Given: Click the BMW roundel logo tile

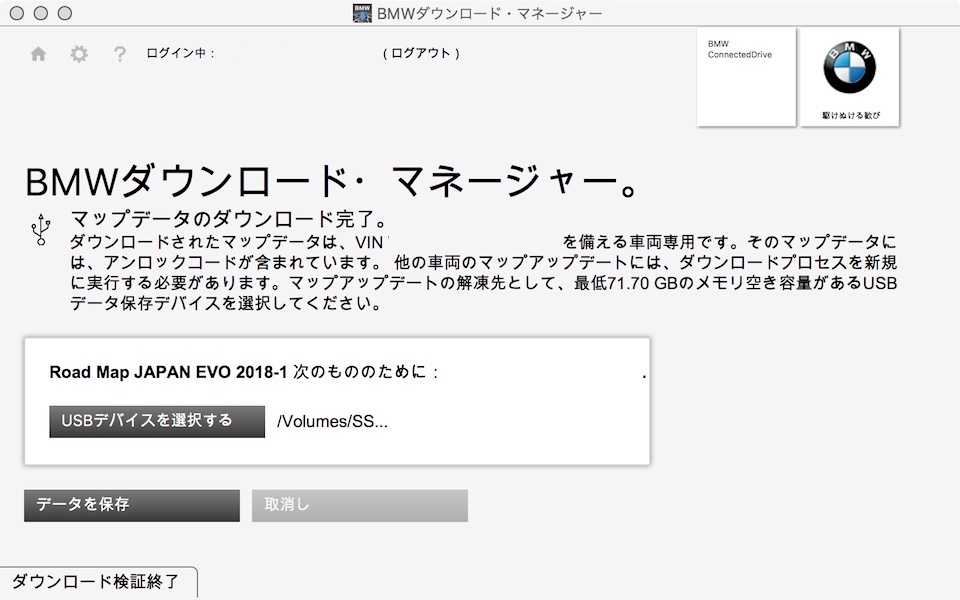Looking at the screenshot, I should pos(850,77).
